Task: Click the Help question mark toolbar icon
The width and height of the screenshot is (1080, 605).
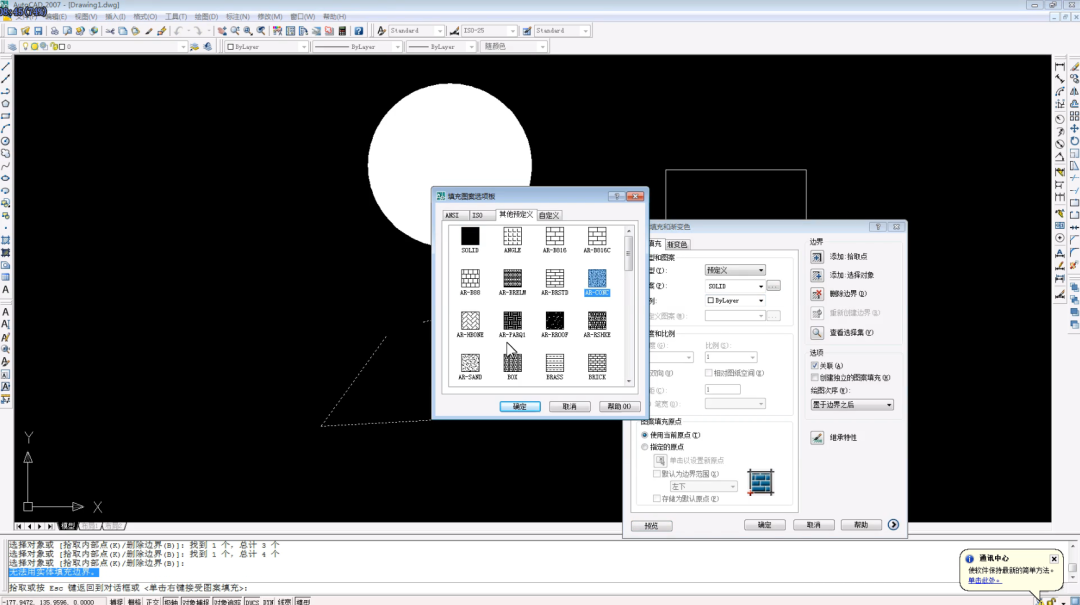Action: tap(359, 31)
